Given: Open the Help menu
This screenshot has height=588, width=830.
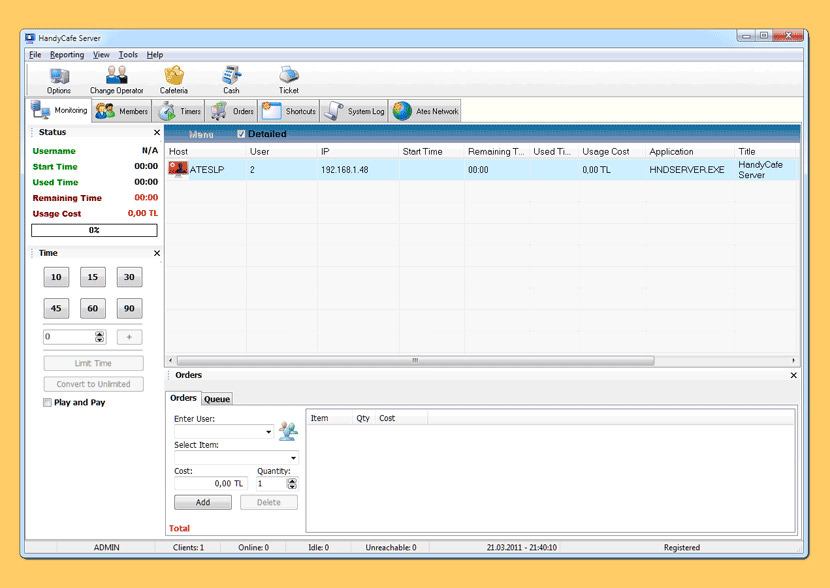Looking at the screenshot, I should click(x=155, y=55).
